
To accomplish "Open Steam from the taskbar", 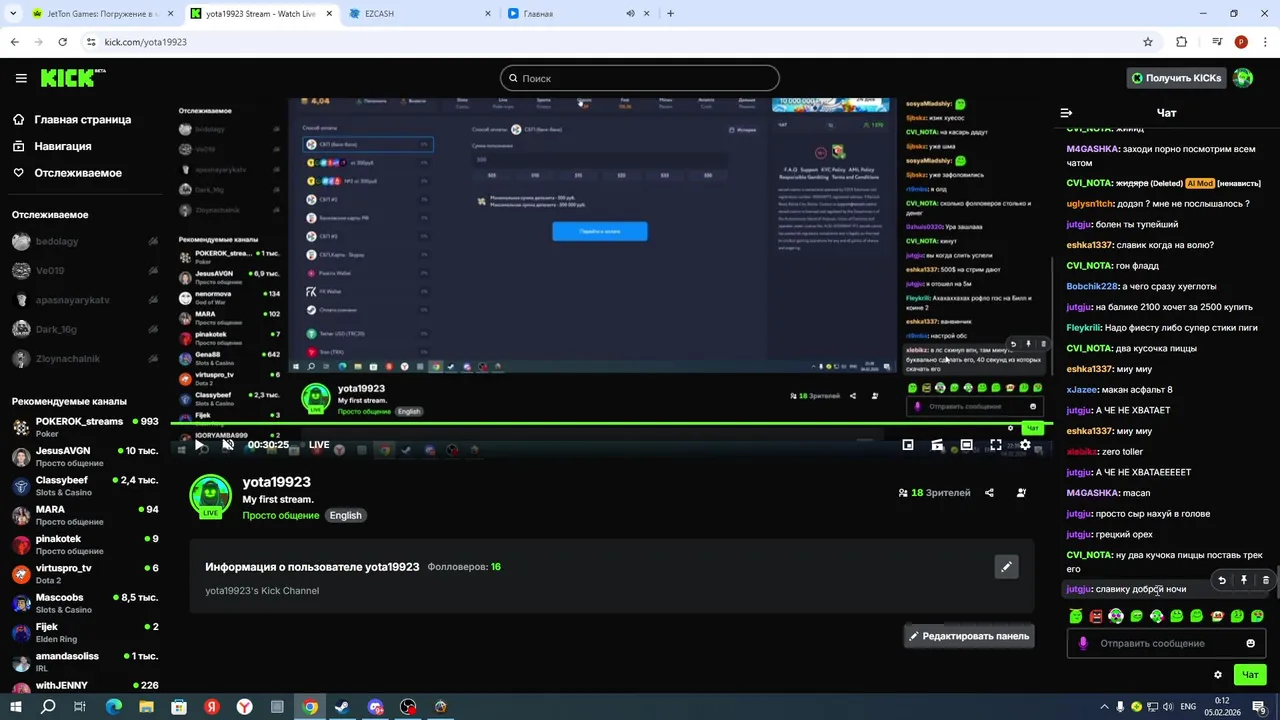I will pyautogui.click(x=342, y=707).
